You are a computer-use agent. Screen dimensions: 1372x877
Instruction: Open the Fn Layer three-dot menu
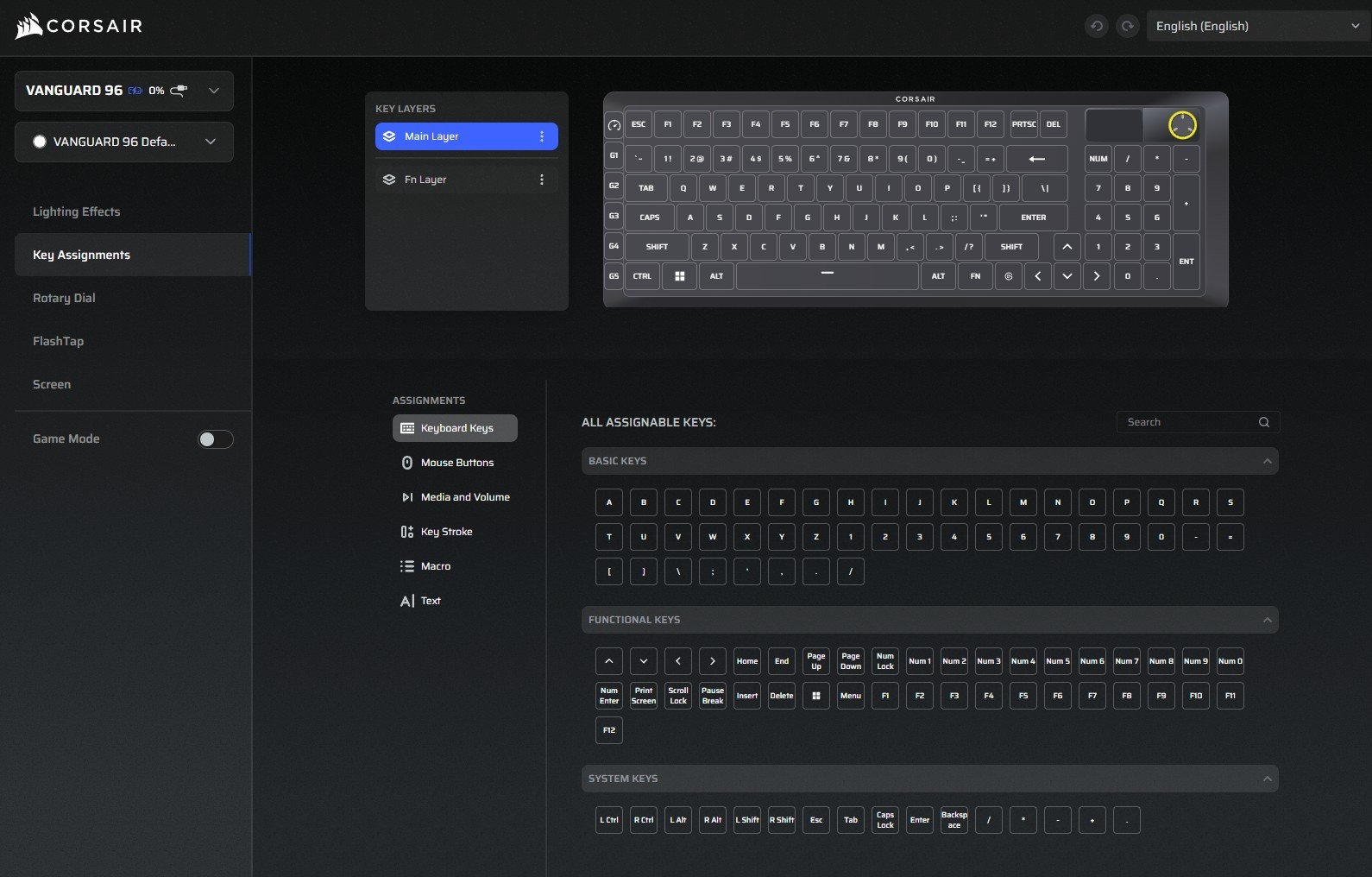[542, 180]
